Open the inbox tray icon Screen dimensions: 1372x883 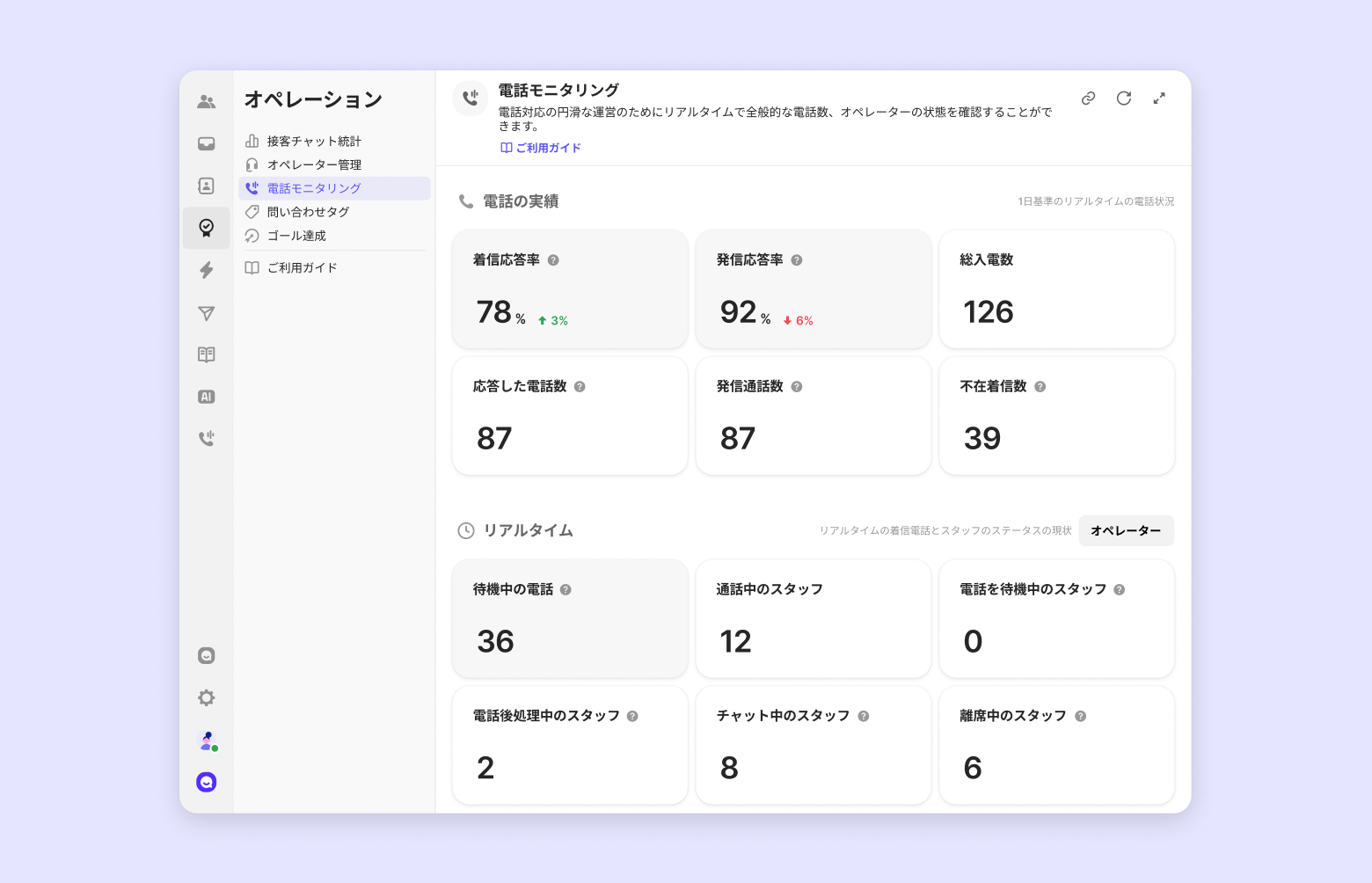click(x=206, y=143)
